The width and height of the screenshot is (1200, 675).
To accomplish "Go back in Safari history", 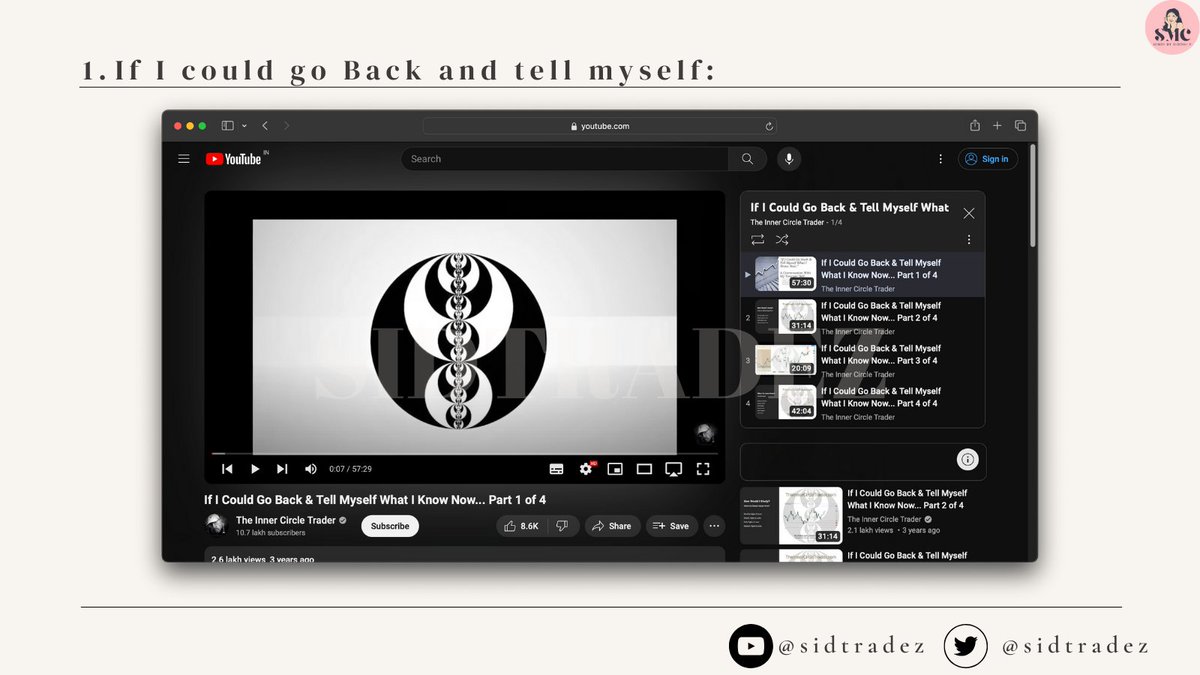I will (265, 126).
